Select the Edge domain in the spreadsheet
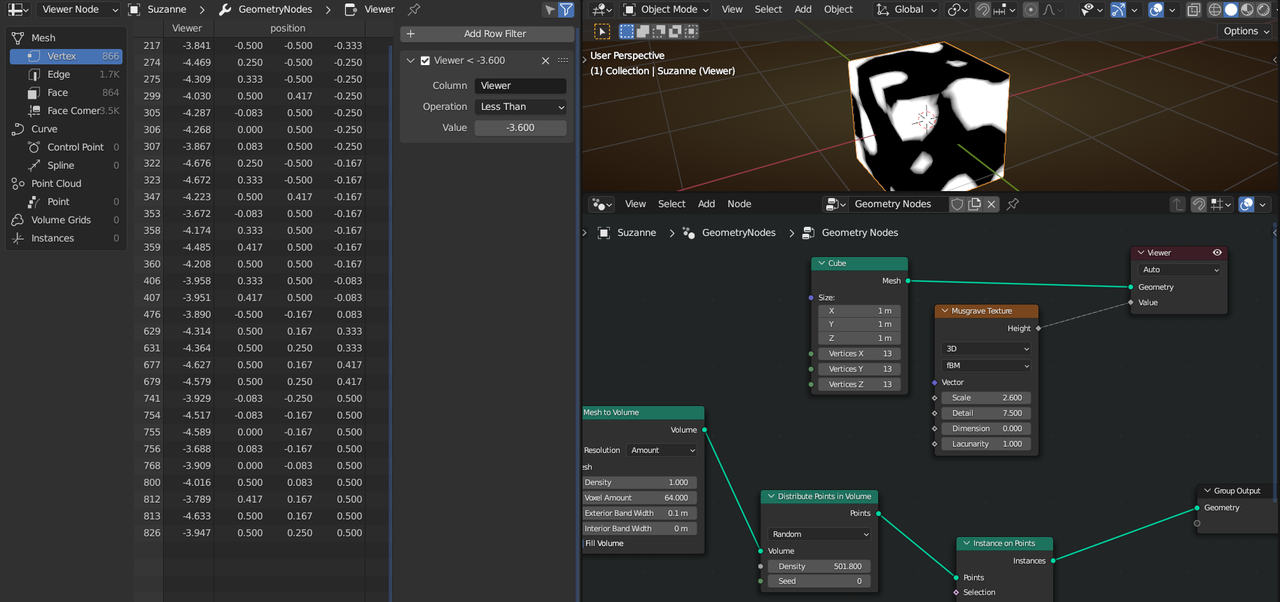Viewport: 1280px width, 602px height. point(59,74)
